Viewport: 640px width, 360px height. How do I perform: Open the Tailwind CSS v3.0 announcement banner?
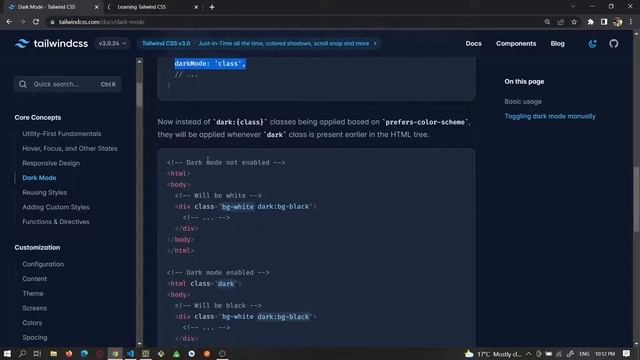pos(259,43)
